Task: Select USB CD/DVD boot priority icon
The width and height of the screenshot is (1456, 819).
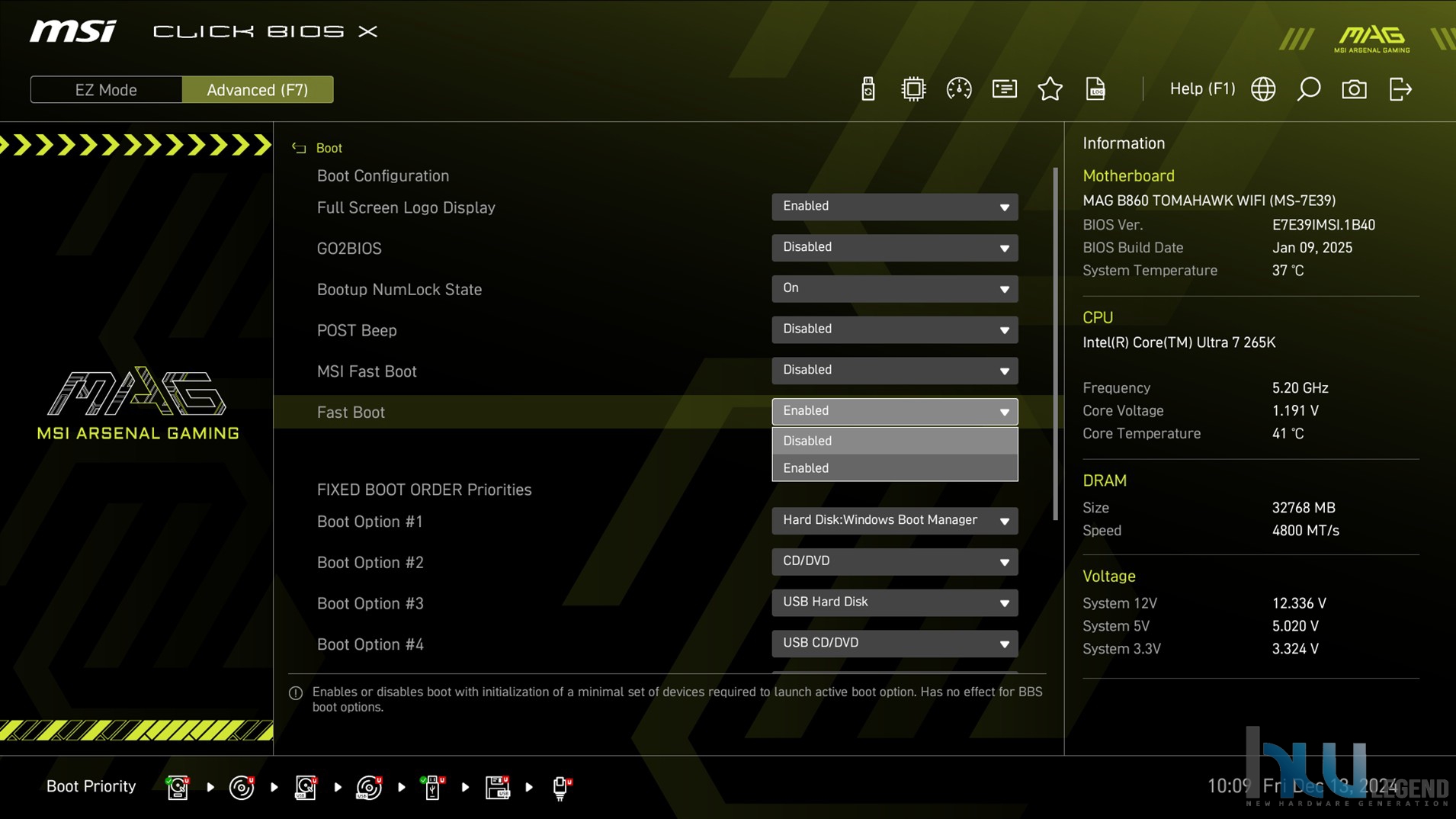Action: [x=369, y=787]
